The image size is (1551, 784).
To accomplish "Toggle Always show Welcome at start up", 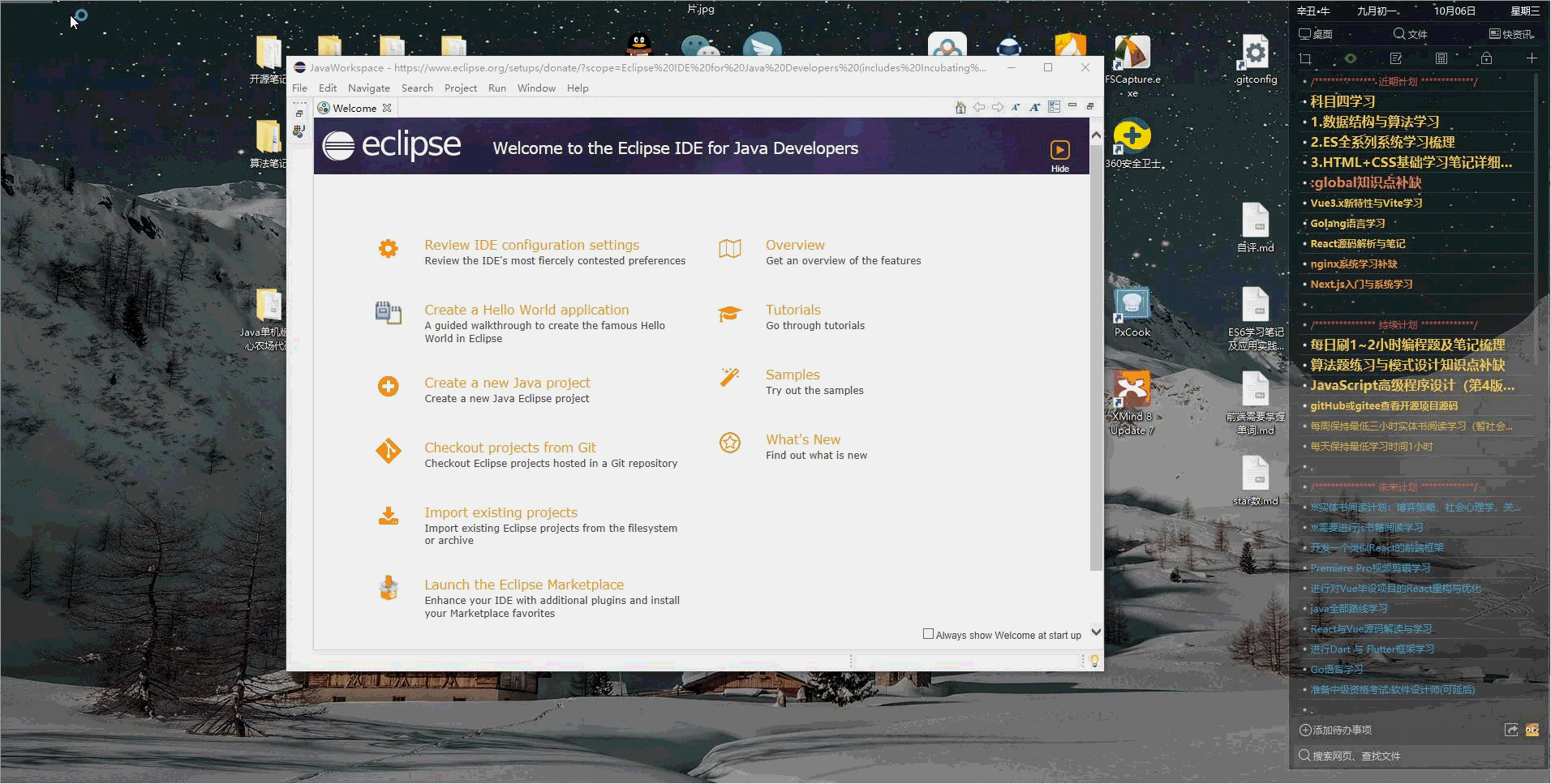I will pyautogui.click(x=928, y=634).
